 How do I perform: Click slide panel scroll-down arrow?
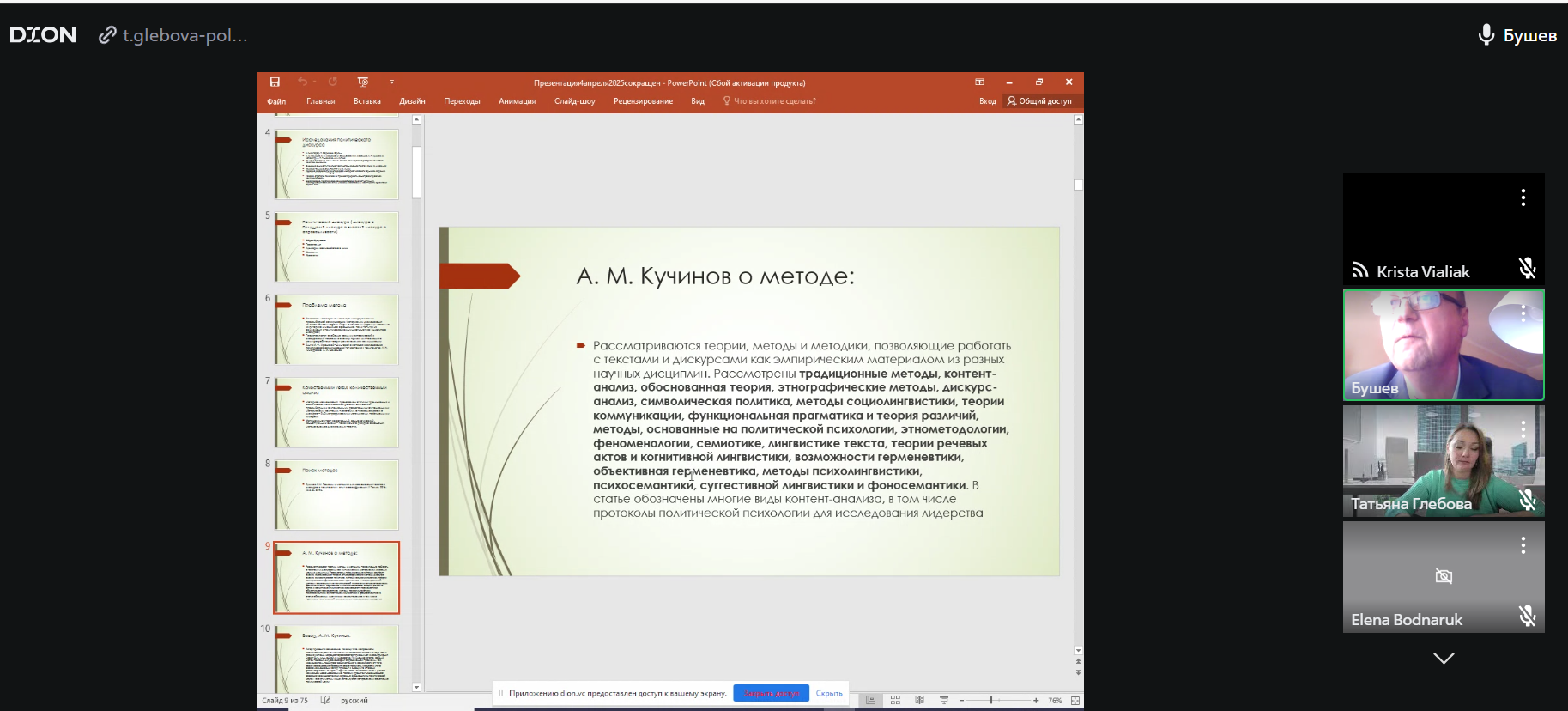click(x=417, y=687)
